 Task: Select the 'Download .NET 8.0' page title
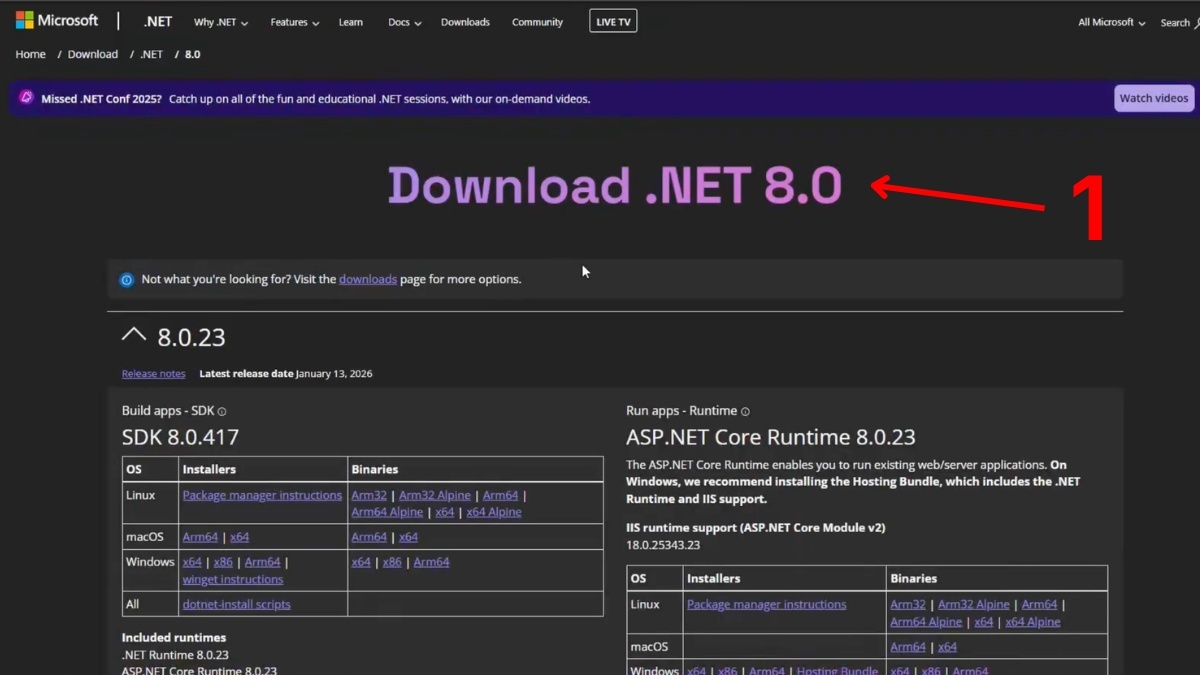point(615,186)
